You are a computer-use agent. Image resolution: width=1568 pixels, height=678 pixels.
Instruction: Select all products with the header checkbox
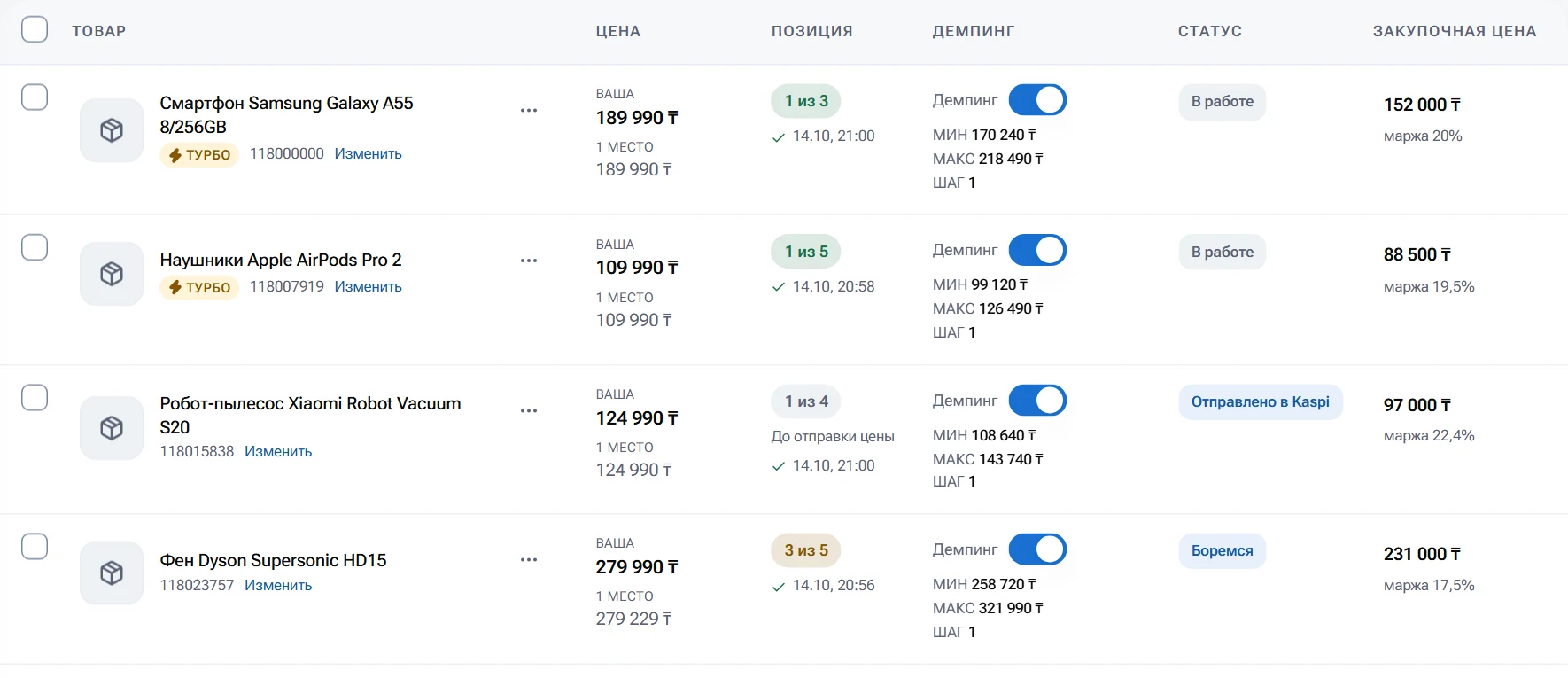35,29
